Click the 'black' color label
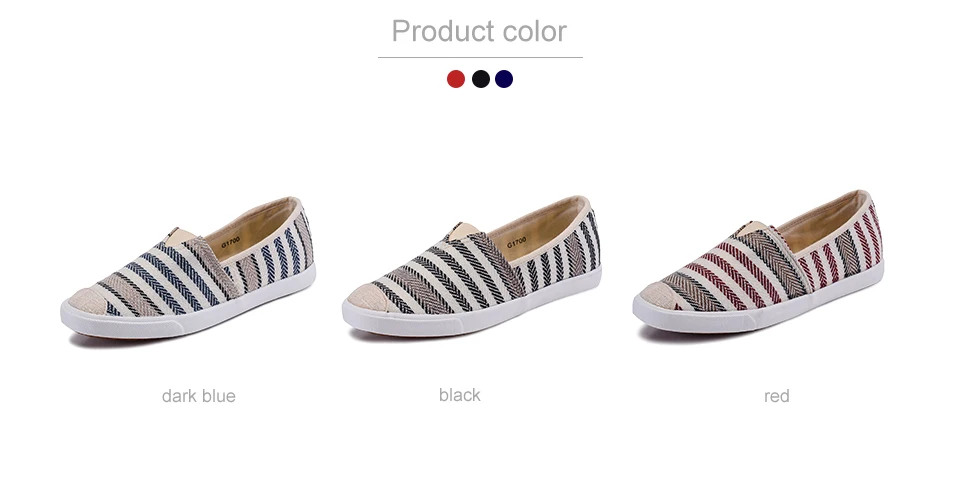960x500 pixels. point(459,395)
